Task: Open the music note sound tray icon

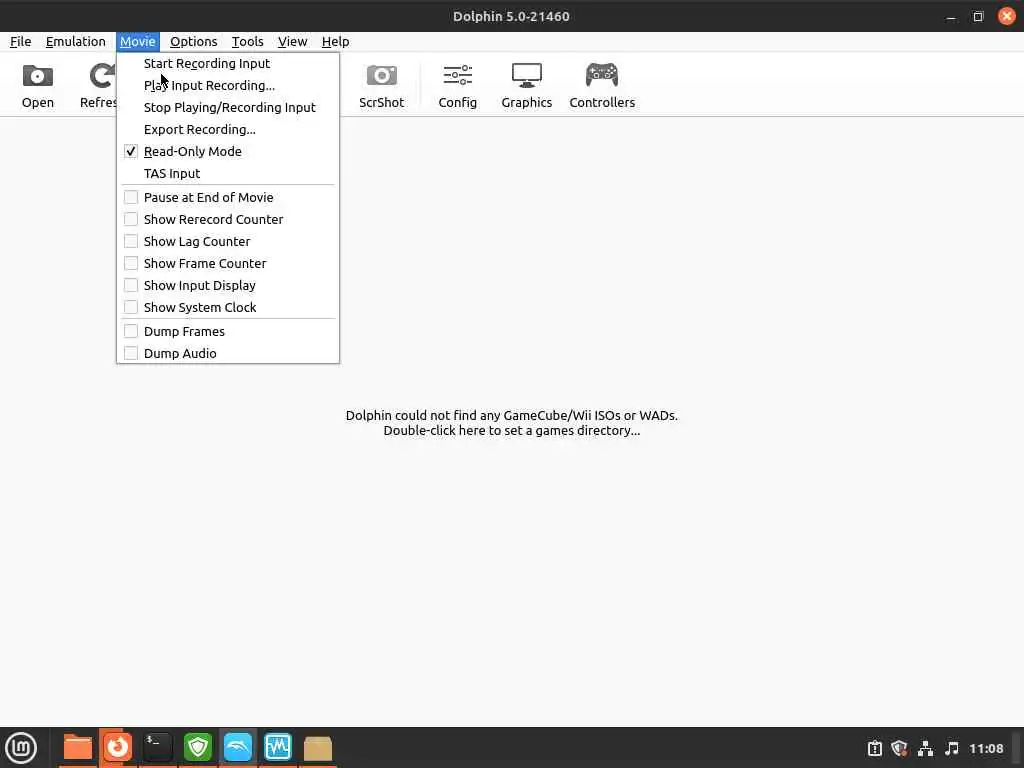Action: tap(952, 748)
